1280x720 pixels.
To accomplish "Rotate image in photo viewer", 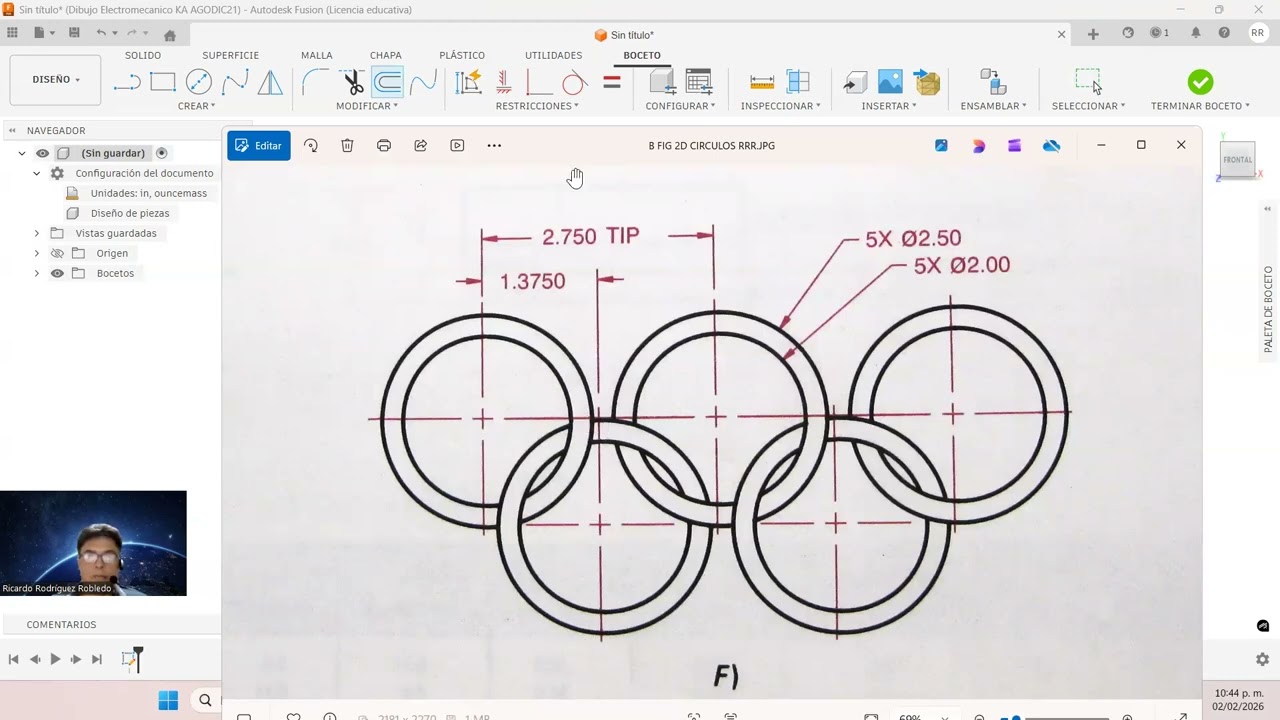I will click(x=311, y=145).
